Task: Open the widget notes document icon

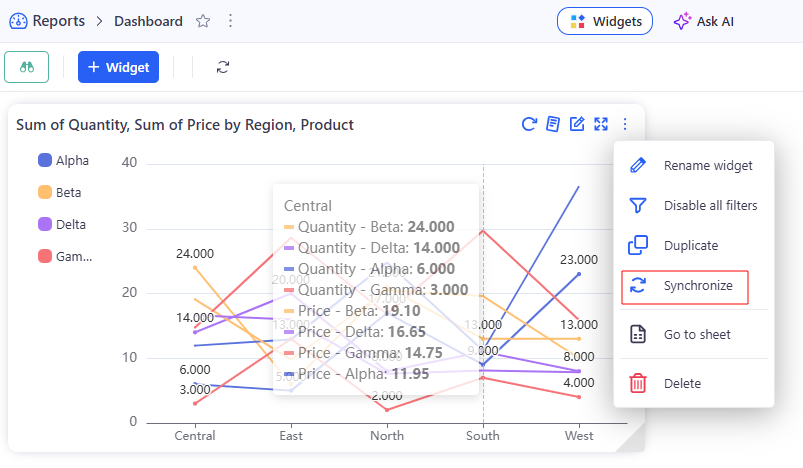Action: pos(553,124)
